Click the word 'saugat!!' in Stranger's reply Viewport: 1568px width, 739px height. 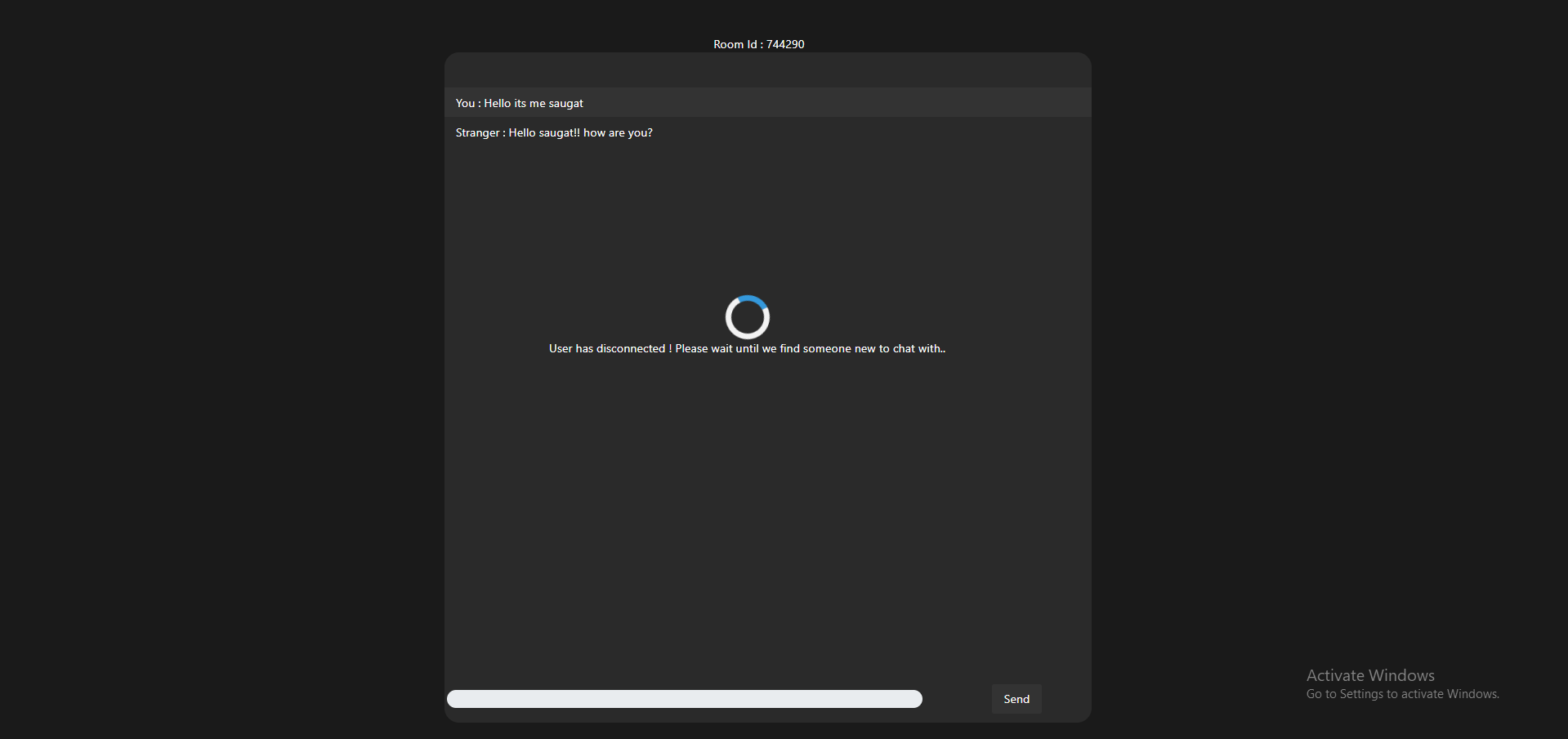pyautogui.click(x=559, y=132)
